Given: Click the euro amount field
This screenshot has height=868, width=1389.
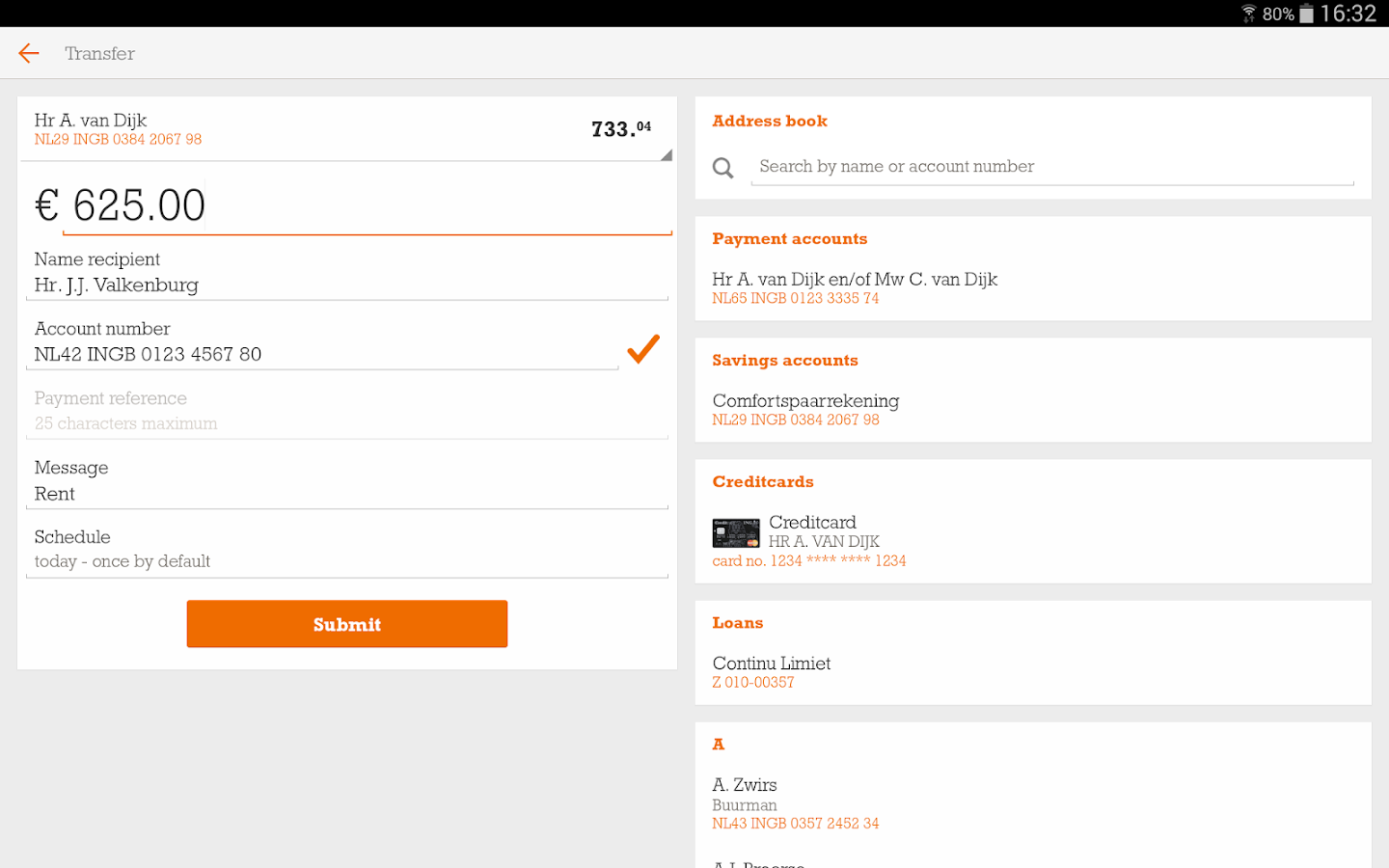Looking at the screenshot, I should pos(367,205).
